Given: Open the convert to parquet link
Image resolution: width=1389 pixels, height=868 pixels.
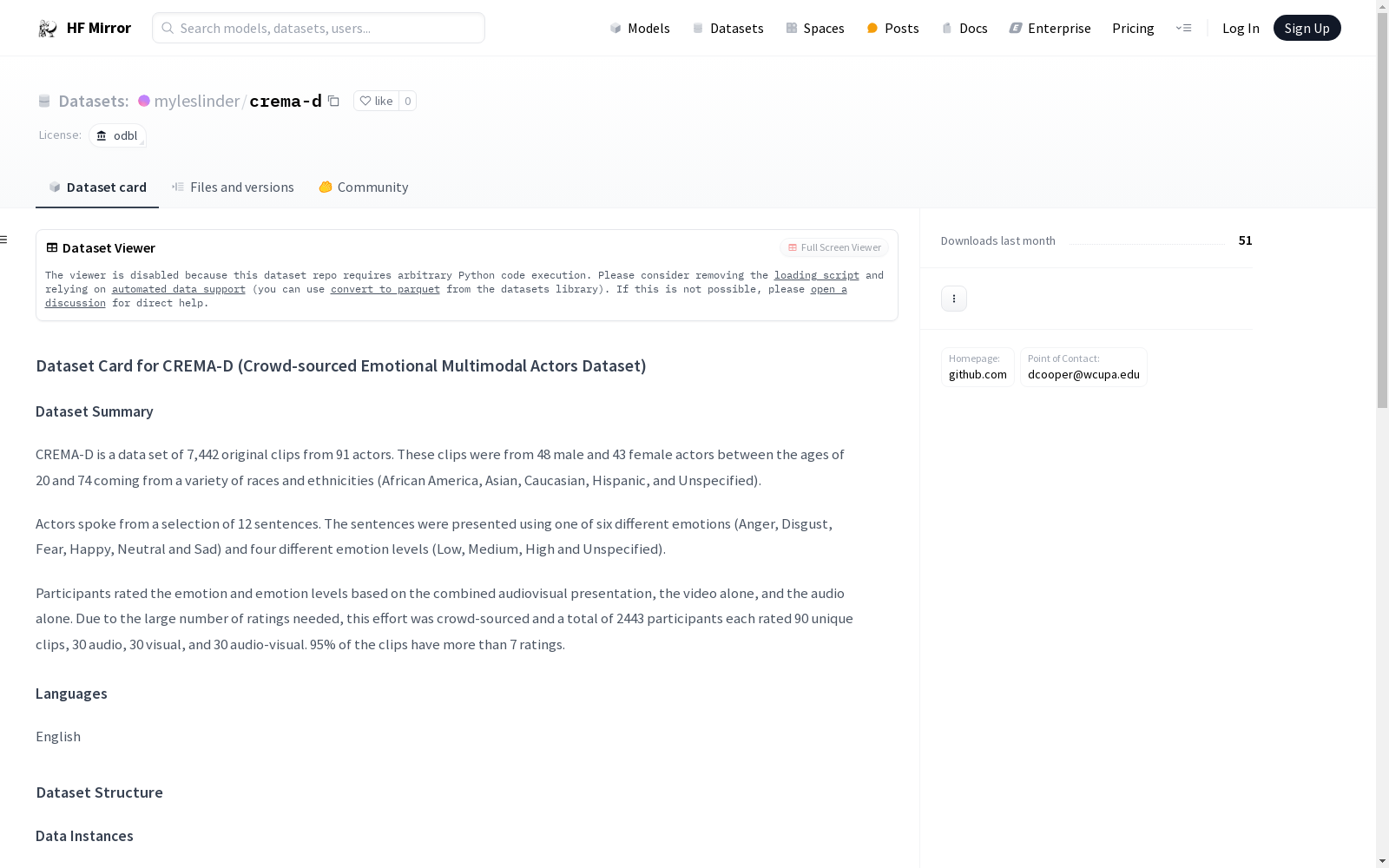Looking at the screenshot, I should coord(385,289).
